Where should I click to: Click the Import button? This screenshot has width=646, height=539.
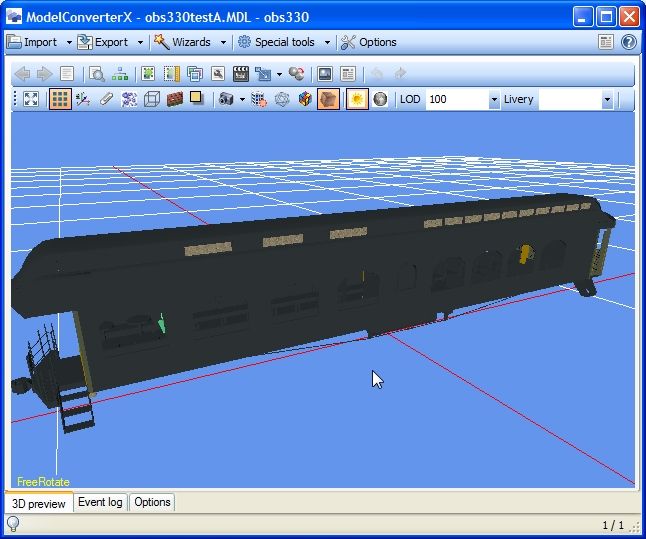(32, 42)
